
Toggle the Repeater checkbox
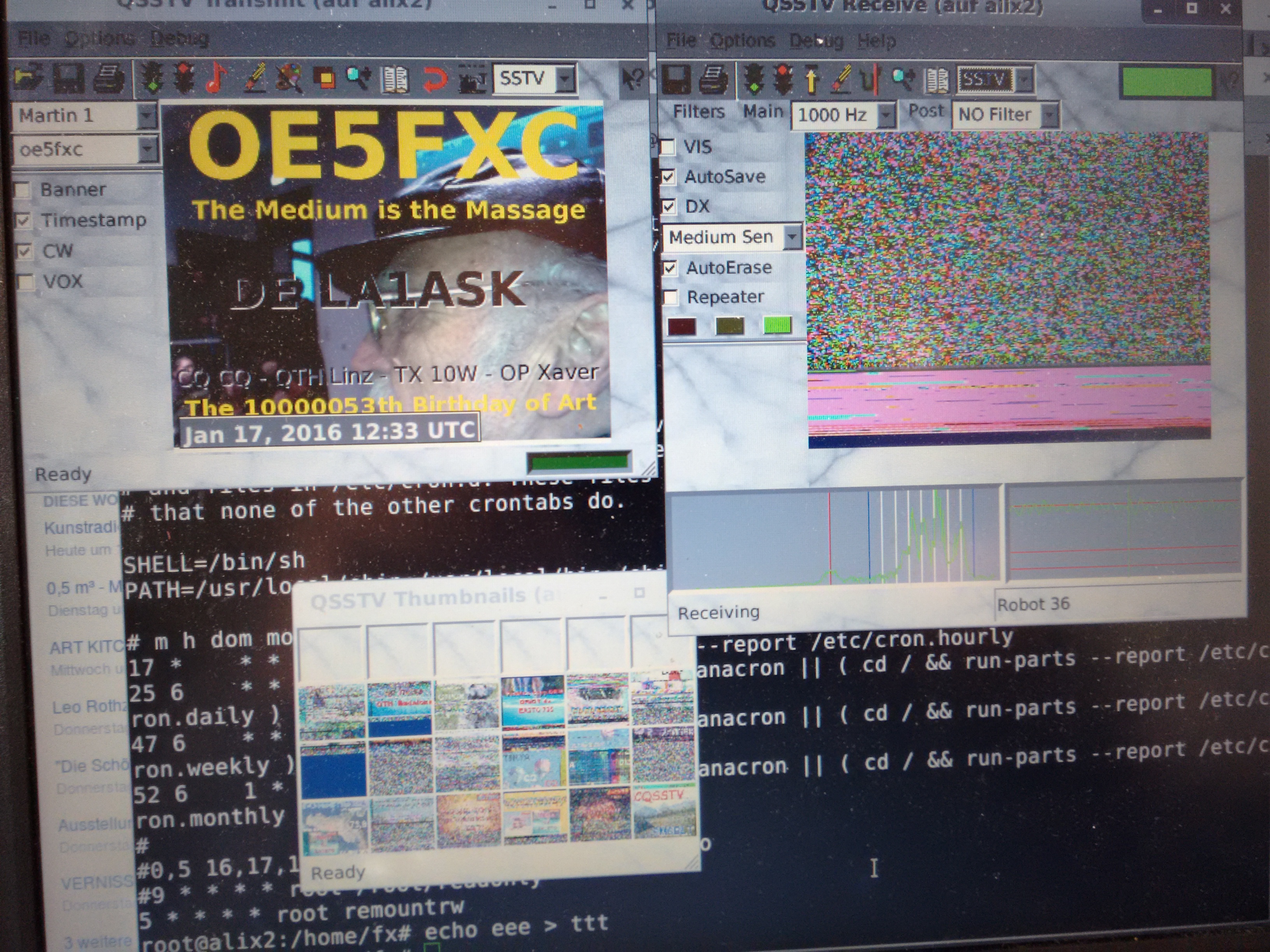pyautogui.click(x=670, y=297)
